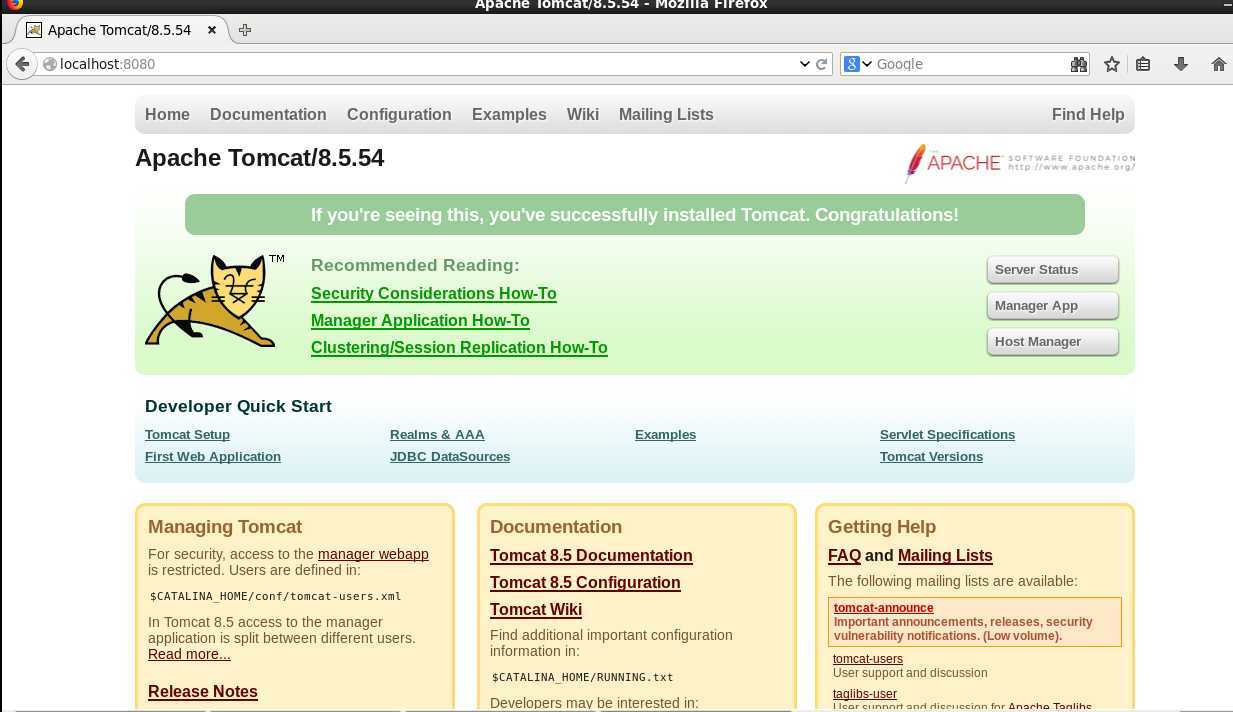Click the search binoculars icon in search box
Image resolution: width=1233 pixels, height=712 pixels.
[x=1078, y=64]
